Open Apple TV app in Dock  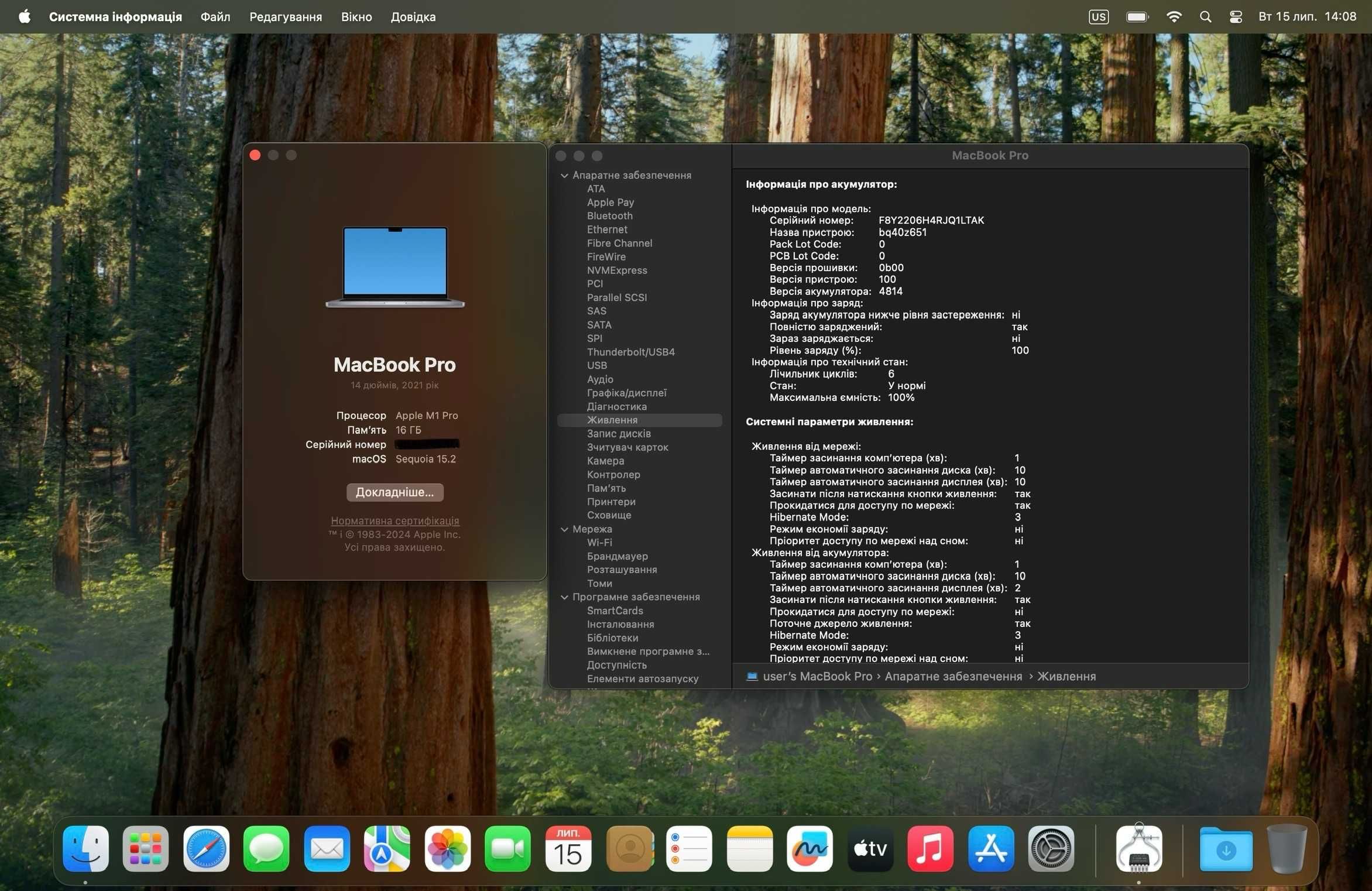[x=870, y=849]
